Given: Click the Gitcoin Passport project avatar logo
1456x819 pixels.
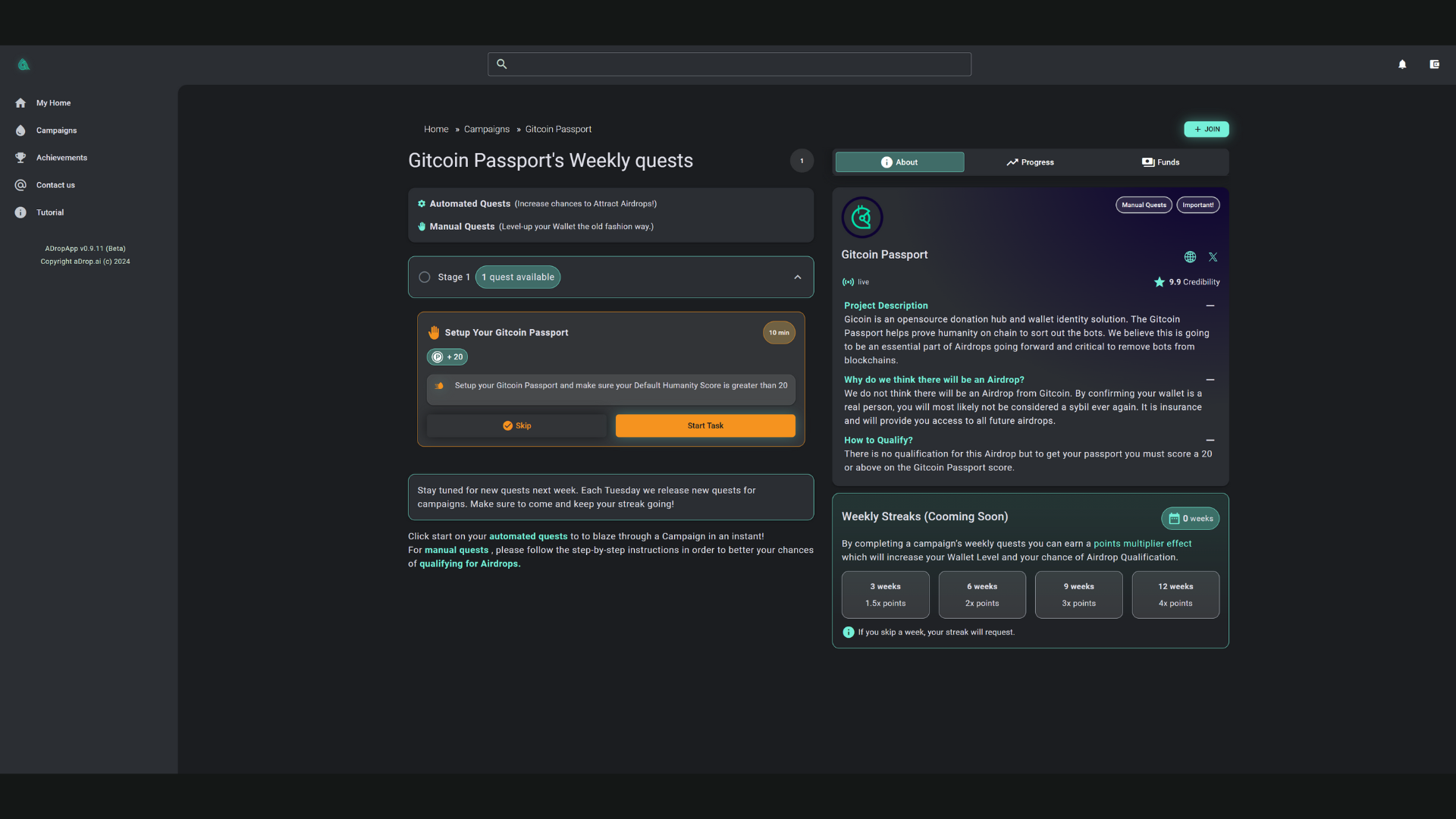Looking at the screenshot, I should click(x=862, y=218).
